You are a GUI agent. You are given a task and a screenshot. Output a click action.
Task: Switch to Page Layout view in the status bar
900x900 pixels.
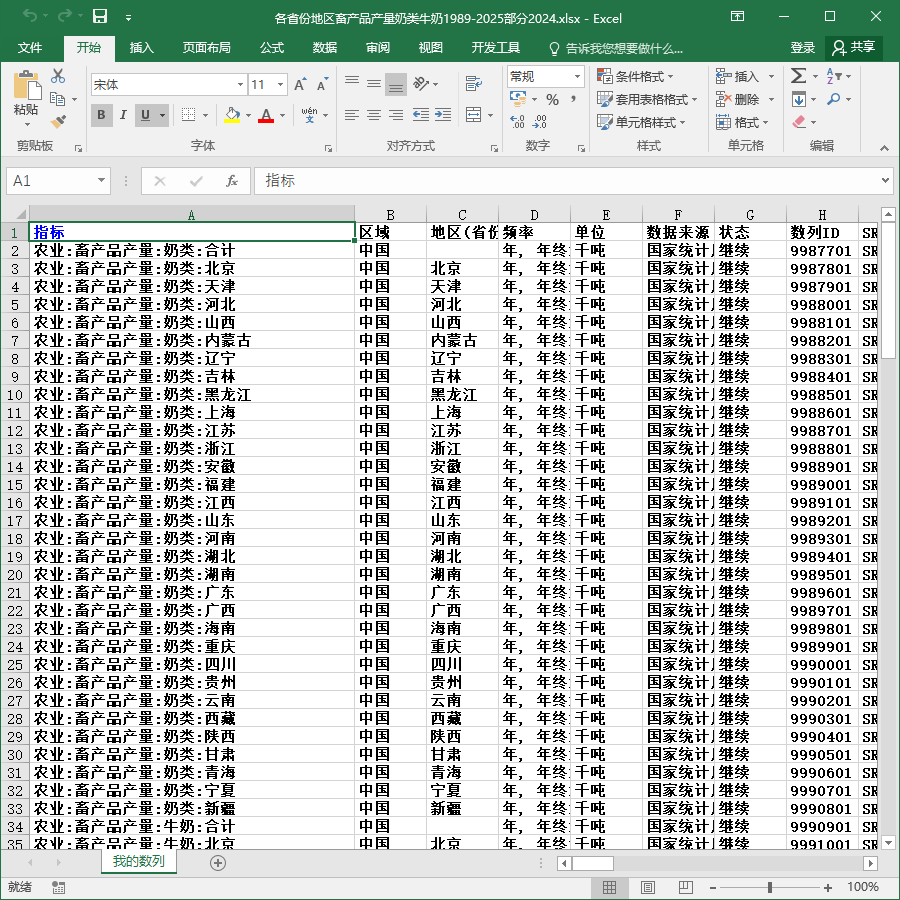click(x=647, y=887)
